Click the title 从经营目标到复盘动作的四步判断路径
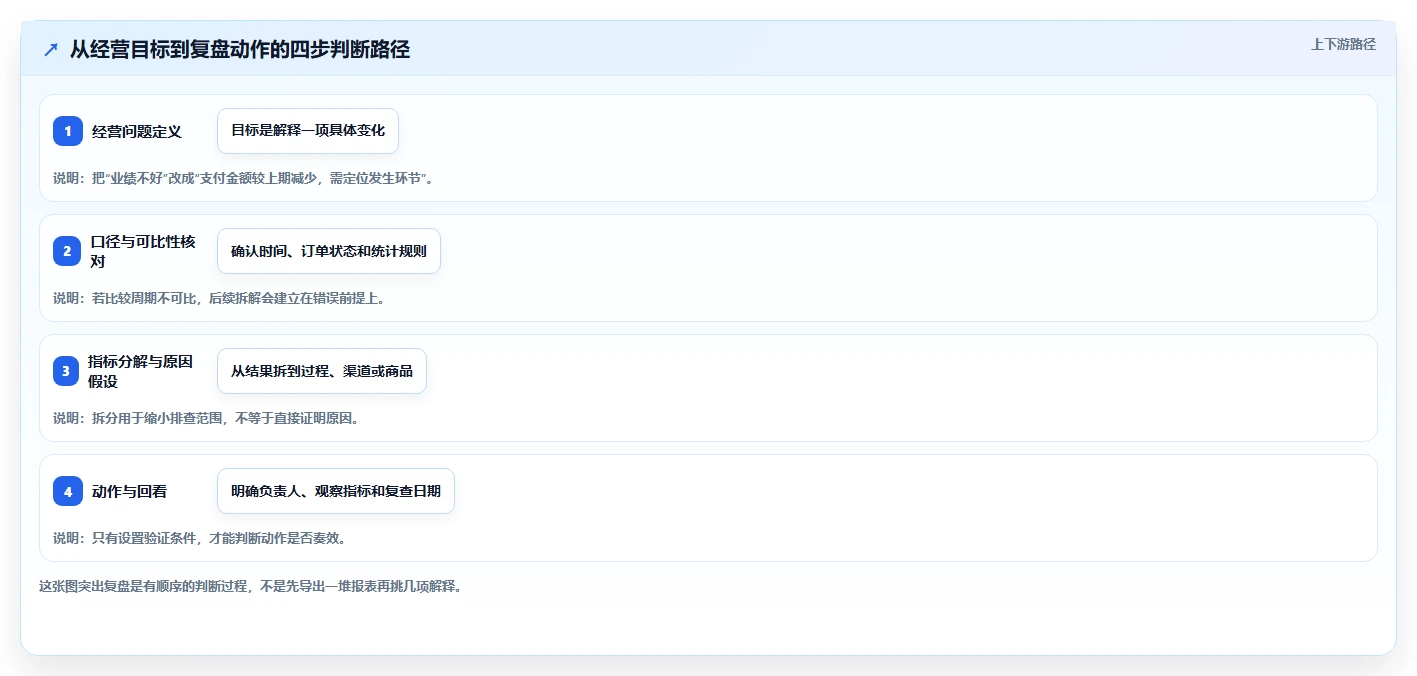Viewport: 1417px width, 676px height. click(240, 49)
